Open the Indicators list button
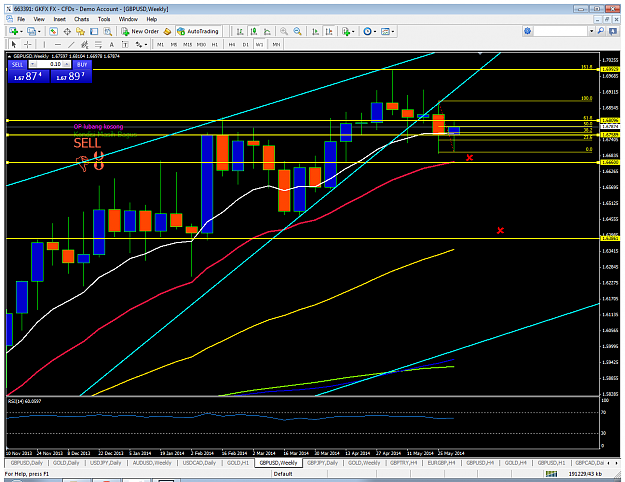This screenshot has height=482, width=625. (346, 31)
